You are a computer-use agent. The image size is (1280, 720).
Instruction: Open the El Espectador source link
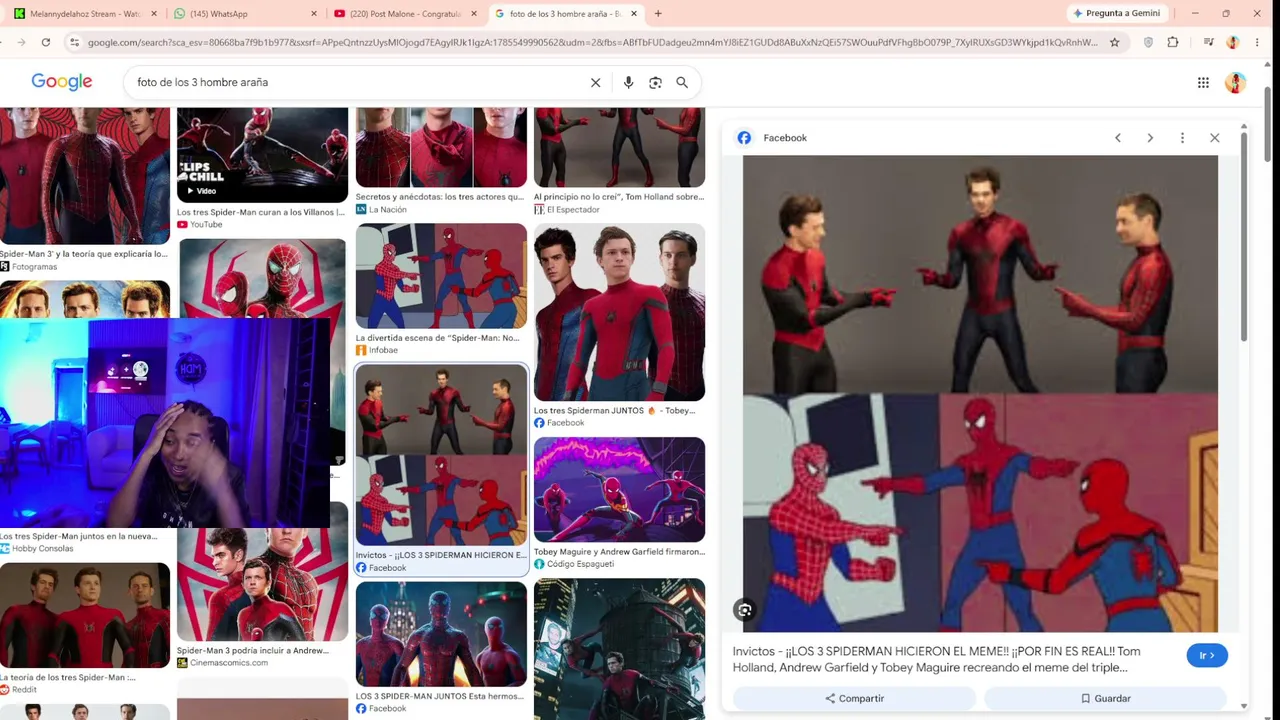click(x=567, y=210)
